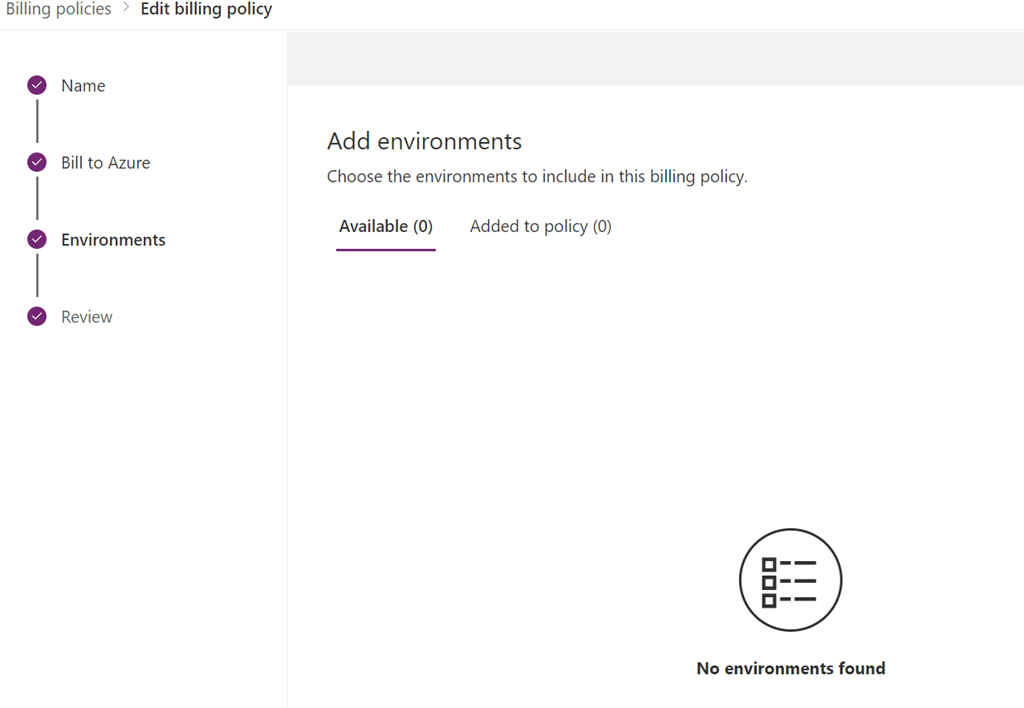Click the gray command bar above heading

(655, 59)
